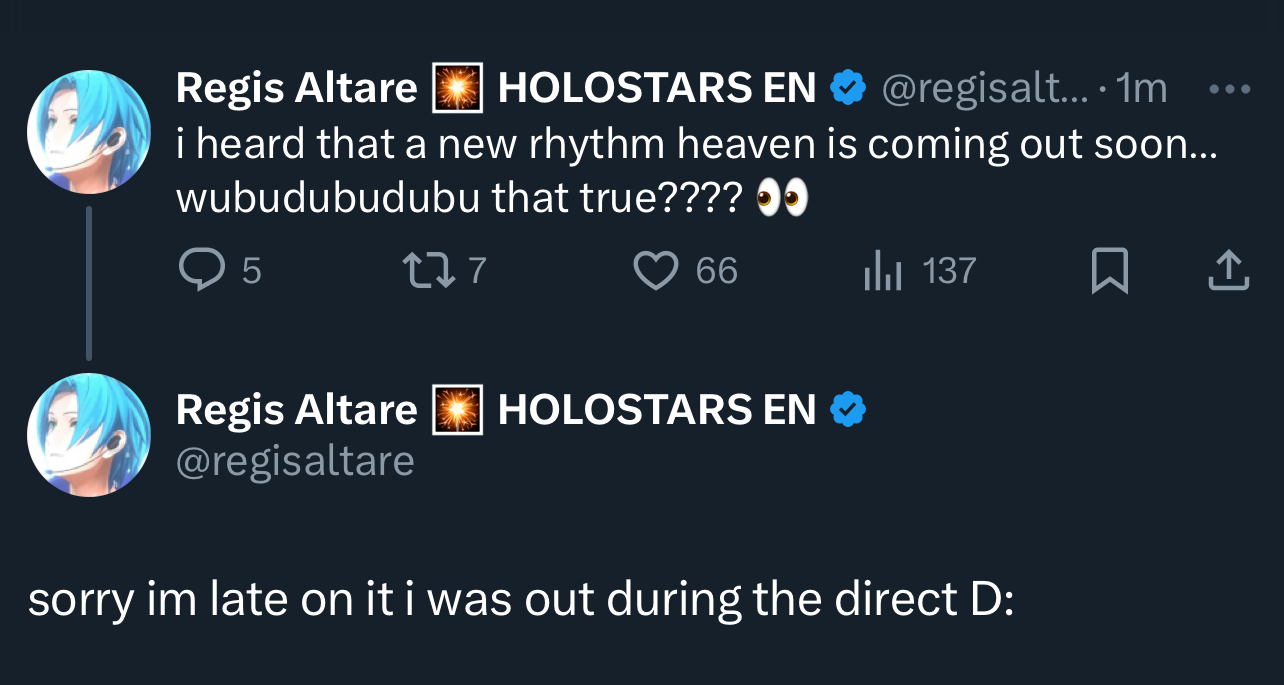
Task: Click the profile avatar beside the rhythm heaven tweet
Action: 89,132
